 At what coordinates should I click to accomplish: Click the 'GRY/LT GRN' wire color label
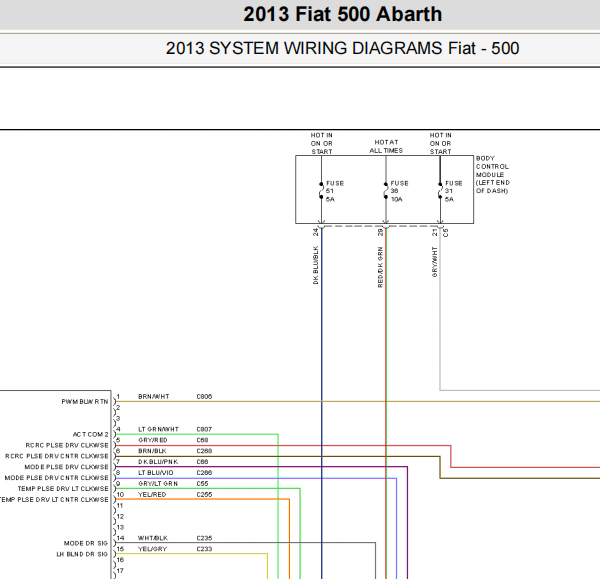coord(158,484)
